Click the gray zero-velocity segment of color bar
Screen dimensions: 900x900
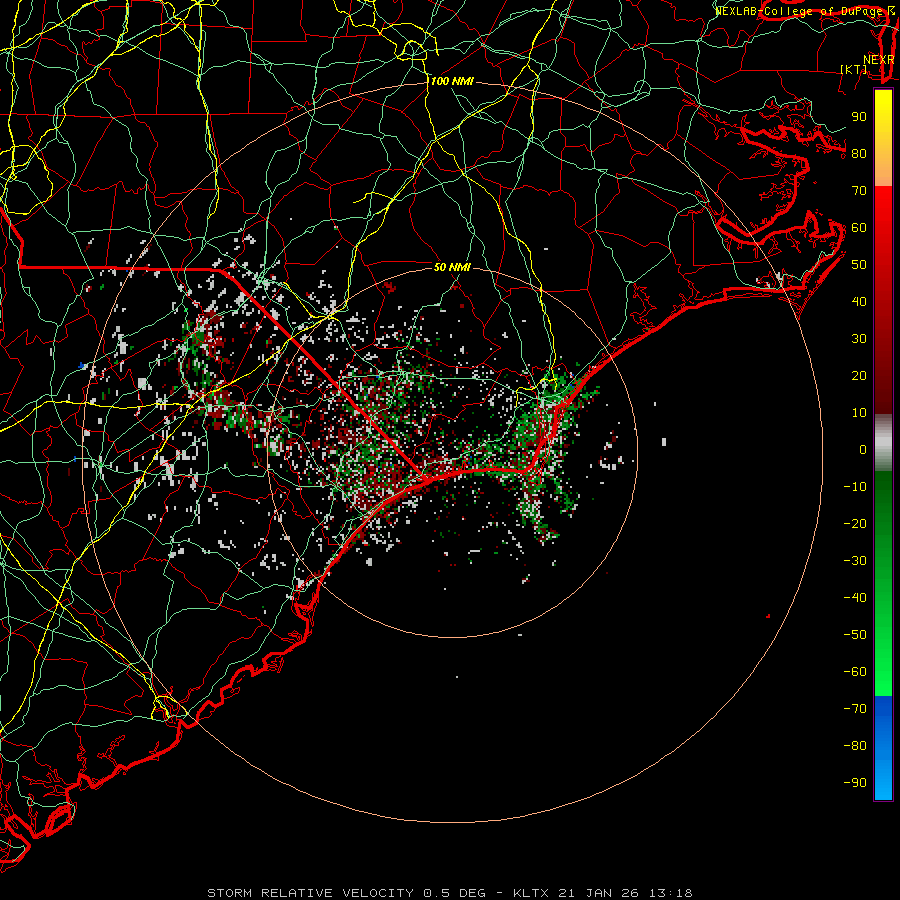883,443
